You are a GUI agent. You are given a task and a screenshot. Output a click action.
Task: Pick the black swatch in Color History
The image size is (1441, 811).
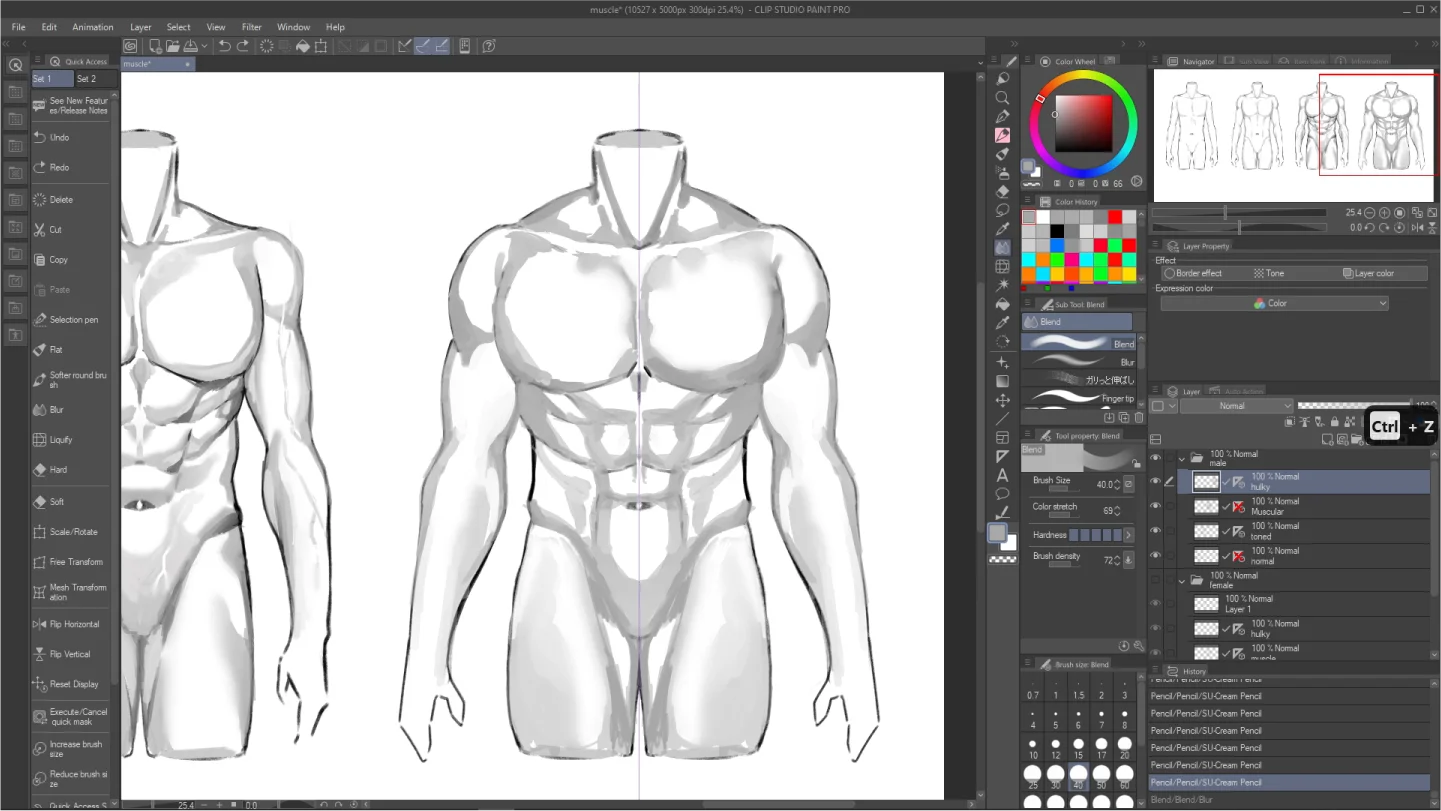click(1057, 231)
